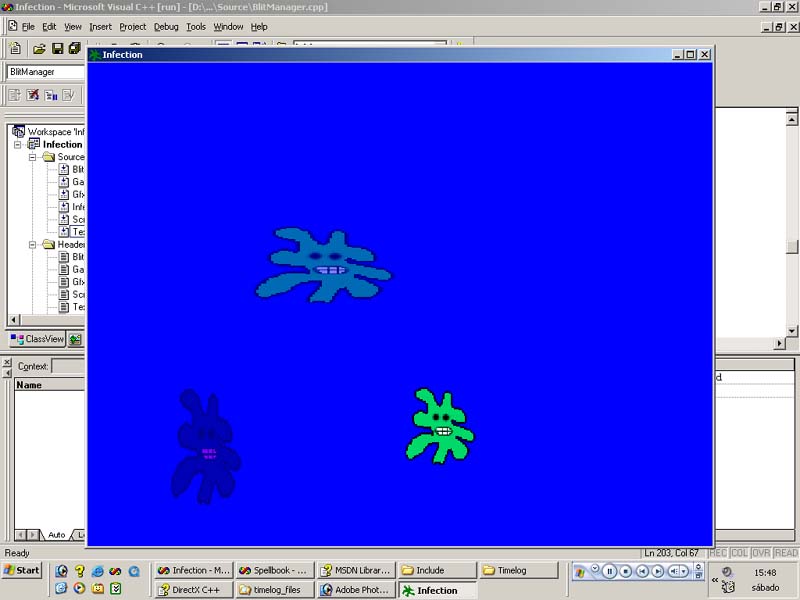Click the yellow question mark quick launch icon
800x600 pixels.
(80, 571)
